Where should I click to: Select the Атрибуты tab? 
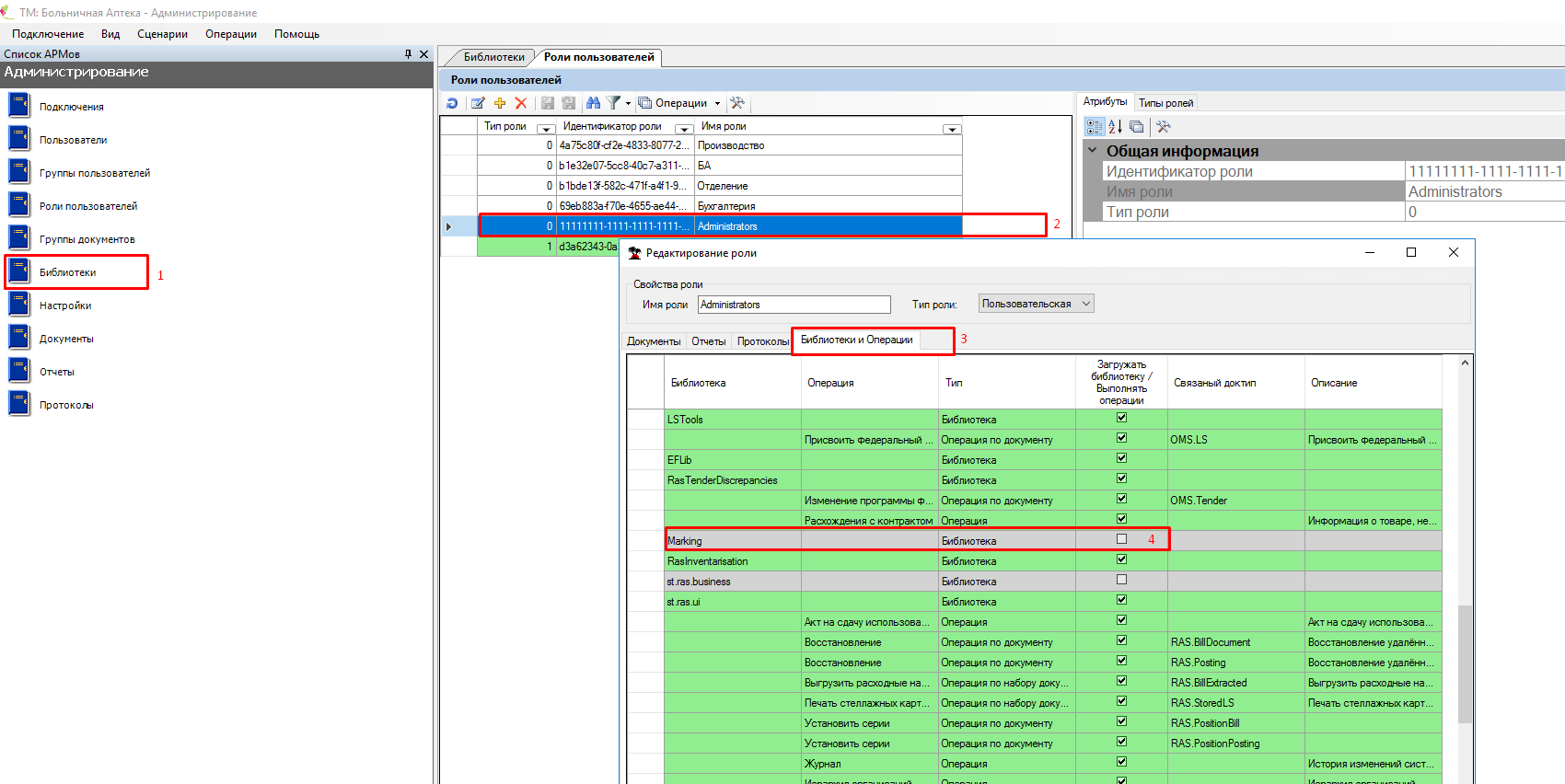click(x=1105, y=101)
